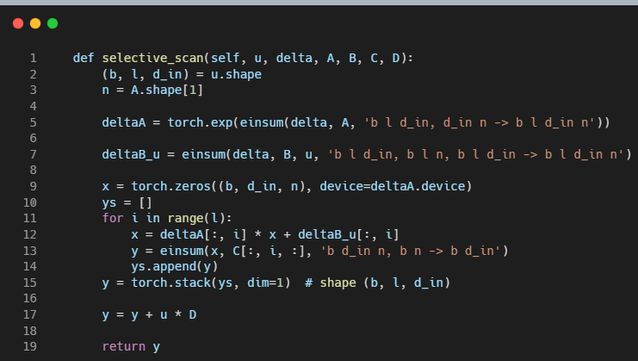Click 'A.shape[1]' on line 3
638x361 pixels.
click(167, 90)
